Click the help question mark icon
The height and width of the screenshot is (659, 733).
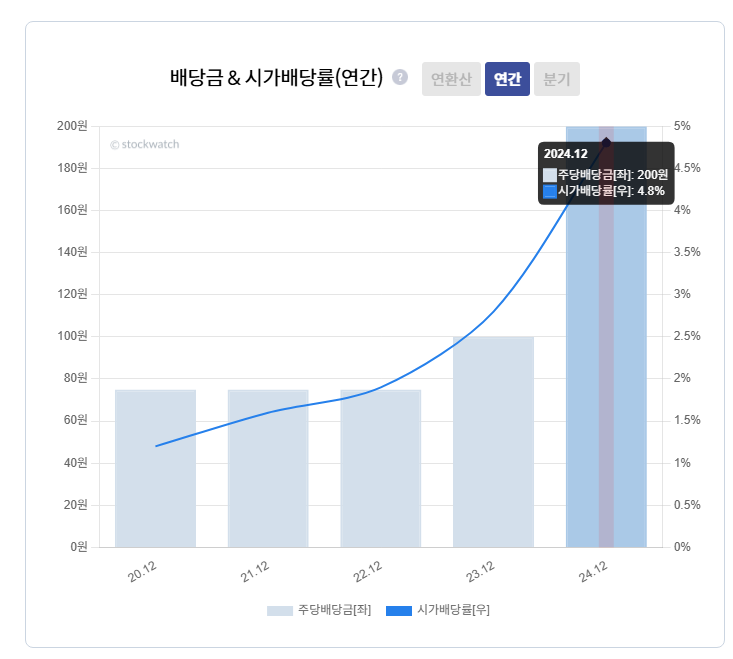coord(400,77)
